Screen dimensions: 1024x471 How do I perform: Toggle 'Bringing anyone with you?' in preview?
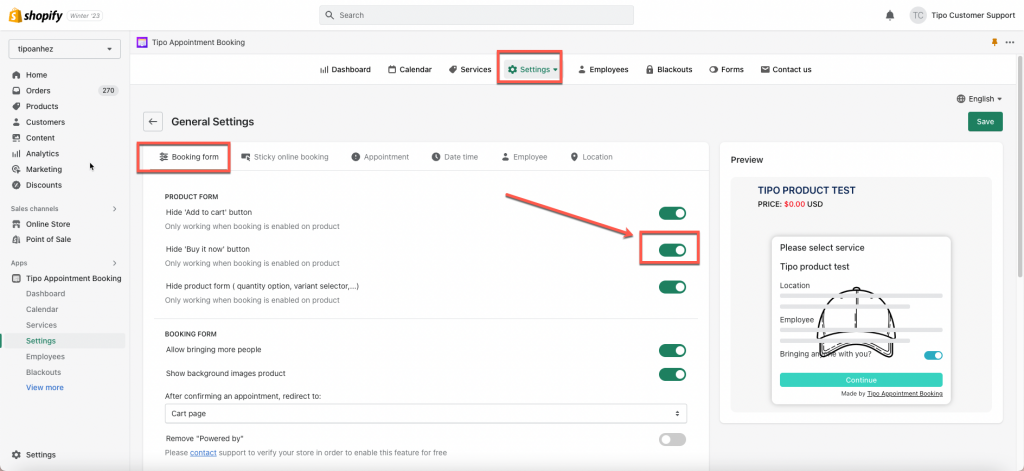click(x=933, y=355)
